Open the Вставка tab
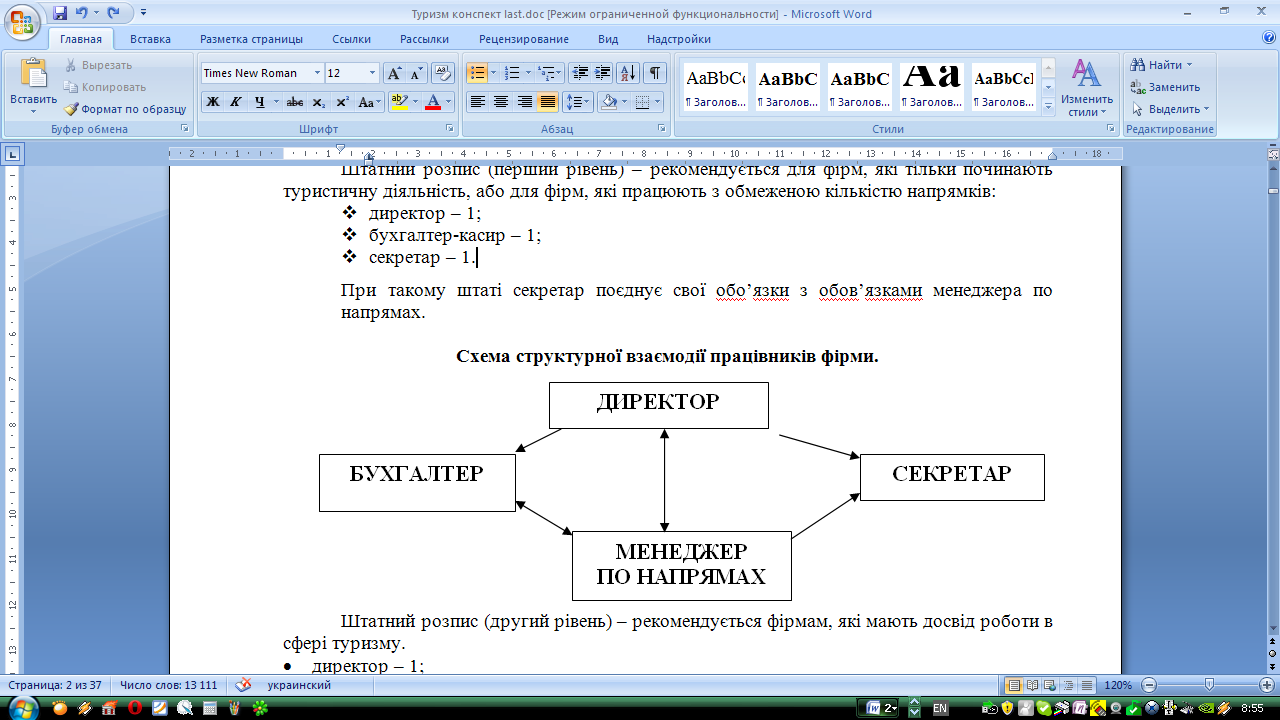This screenshot has width=1280, height=720. (150, 39)
